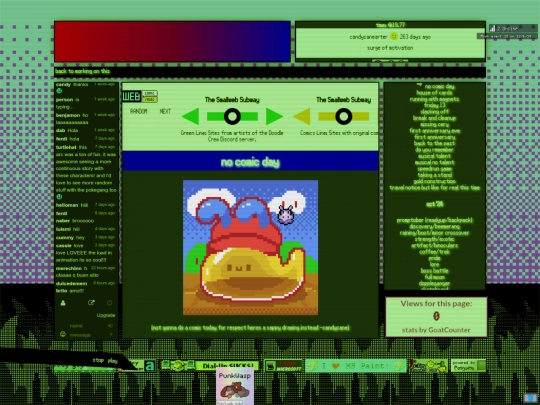Stop the music player
Screen dimensions: 540x405
pyautogui.click(x=98, y=360)
